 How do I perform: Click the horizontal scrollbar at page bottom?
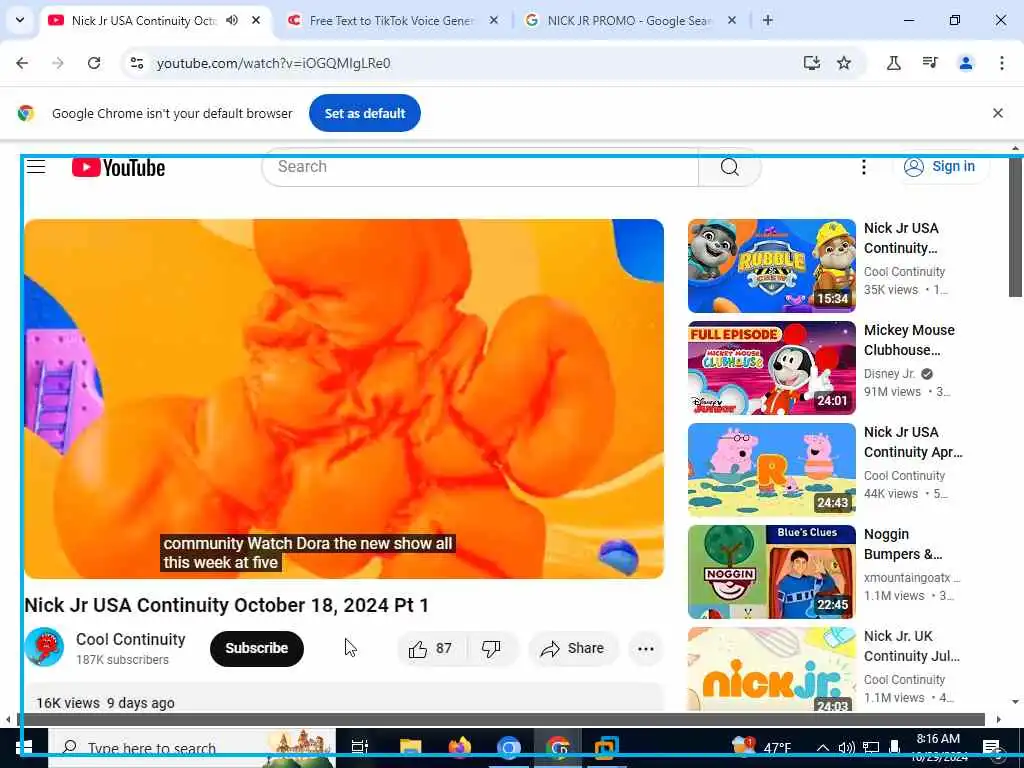tap(503, 719)
